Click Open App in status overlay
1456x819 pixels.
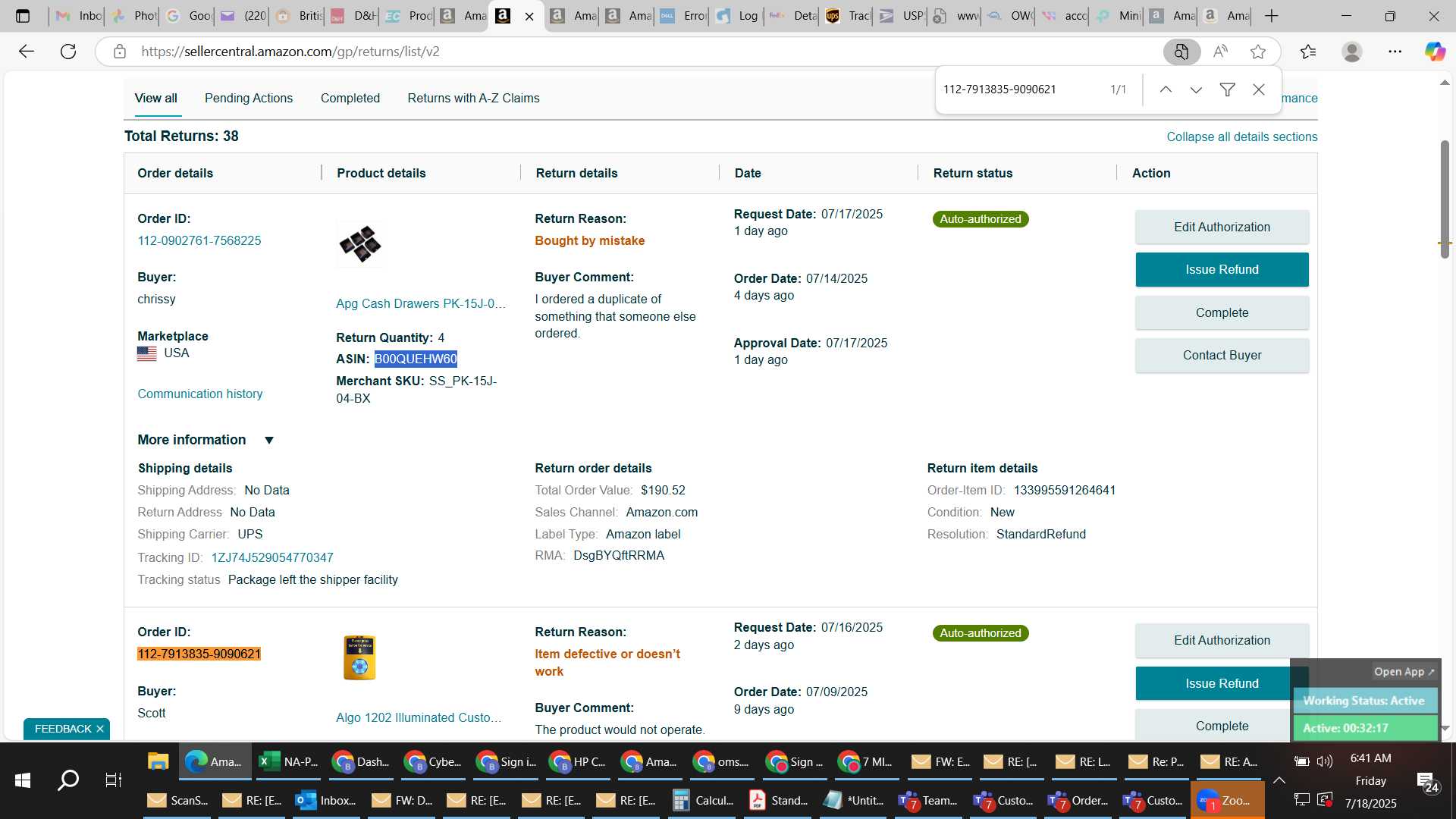point(1404,672)
